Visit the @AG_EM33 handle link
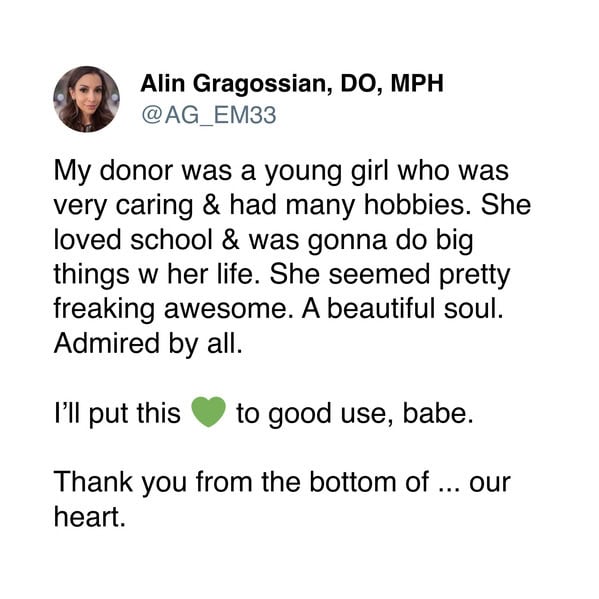Image resolution: width=599 pixels, height=599 pixels. 209,115
